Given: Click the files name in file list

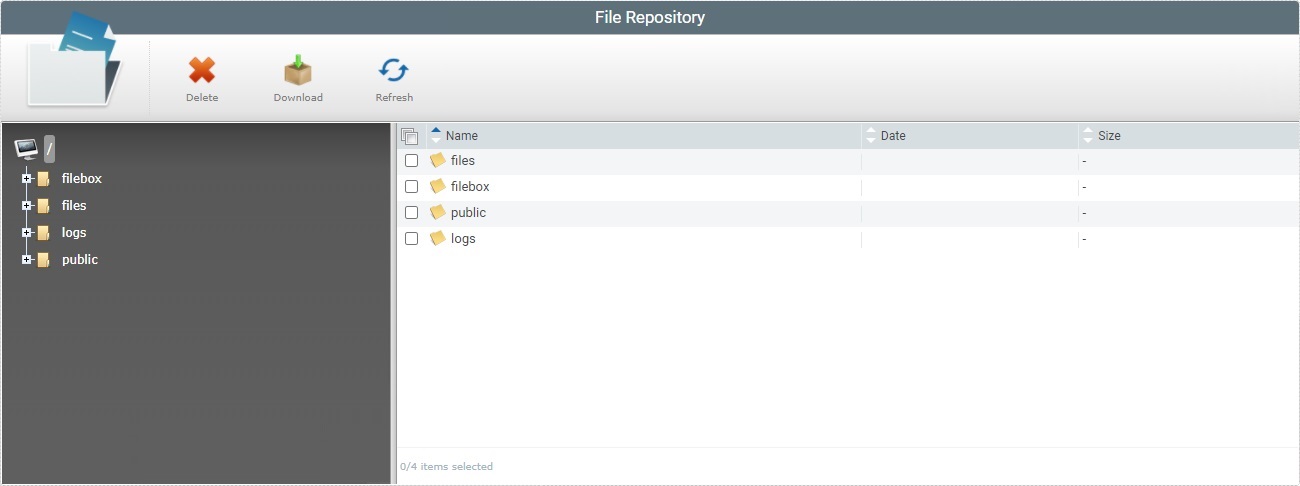Looking at the screenshot, I should [463, 160].
